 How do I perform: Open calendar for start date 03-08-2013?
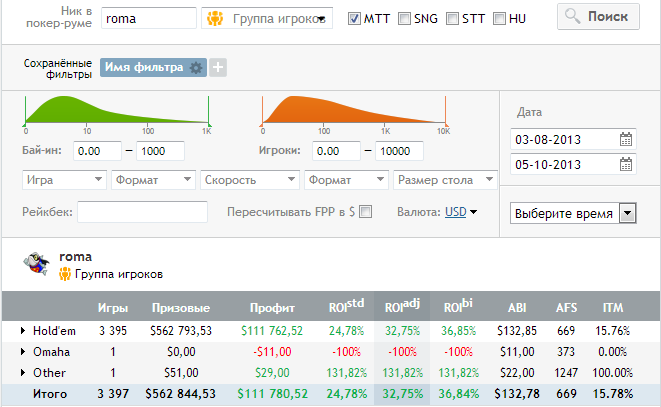pos(626,139)
